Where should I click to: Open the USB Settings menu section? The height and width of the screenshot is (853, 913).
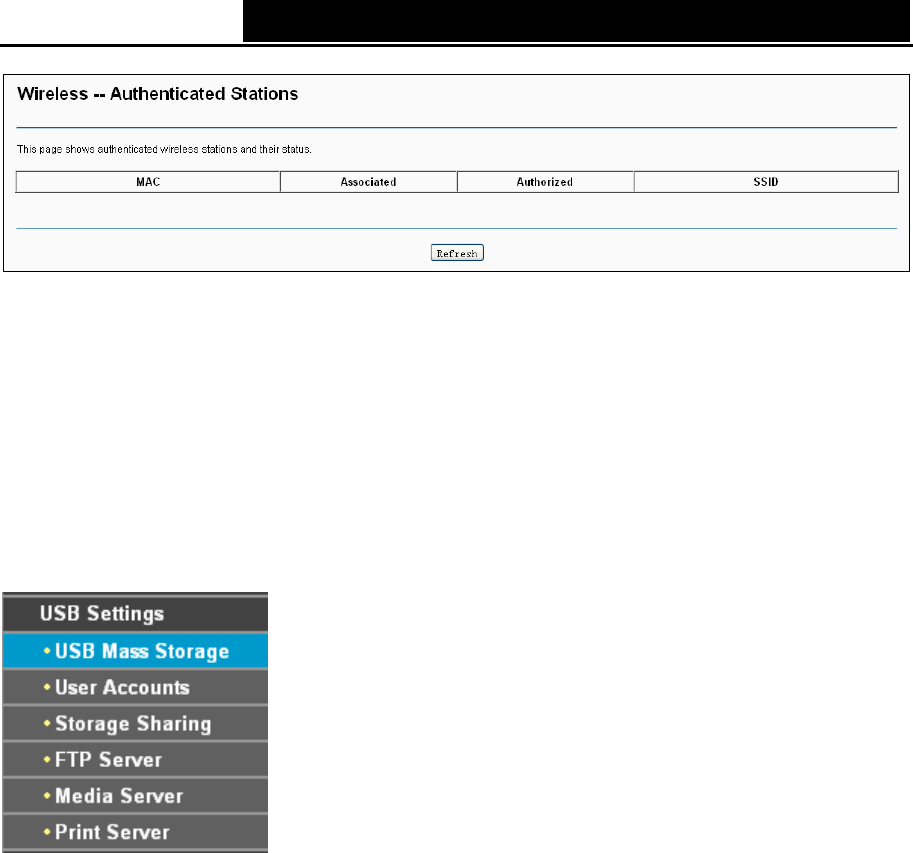click(x=135, y=613)
